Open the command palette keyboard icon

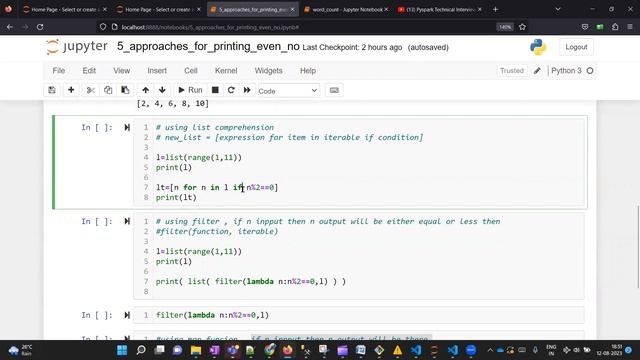coord(334,90)
